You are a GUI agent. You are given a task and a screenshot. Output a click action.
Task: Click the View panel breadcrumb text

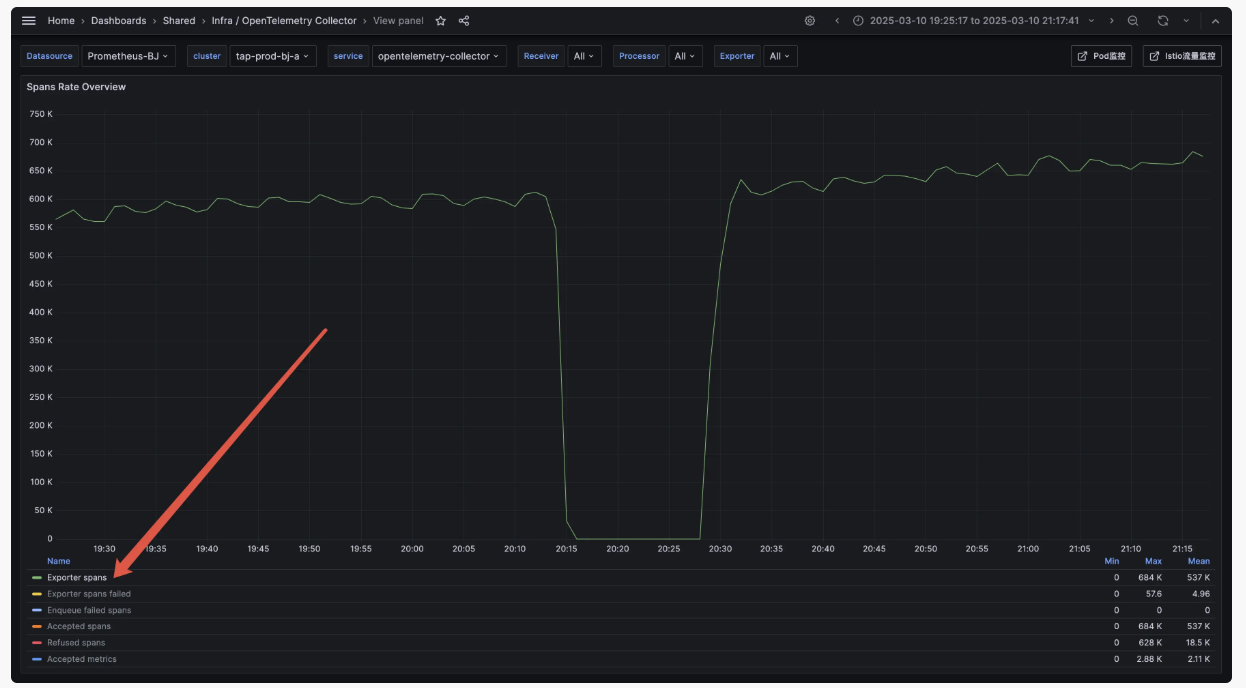[398, 21]
